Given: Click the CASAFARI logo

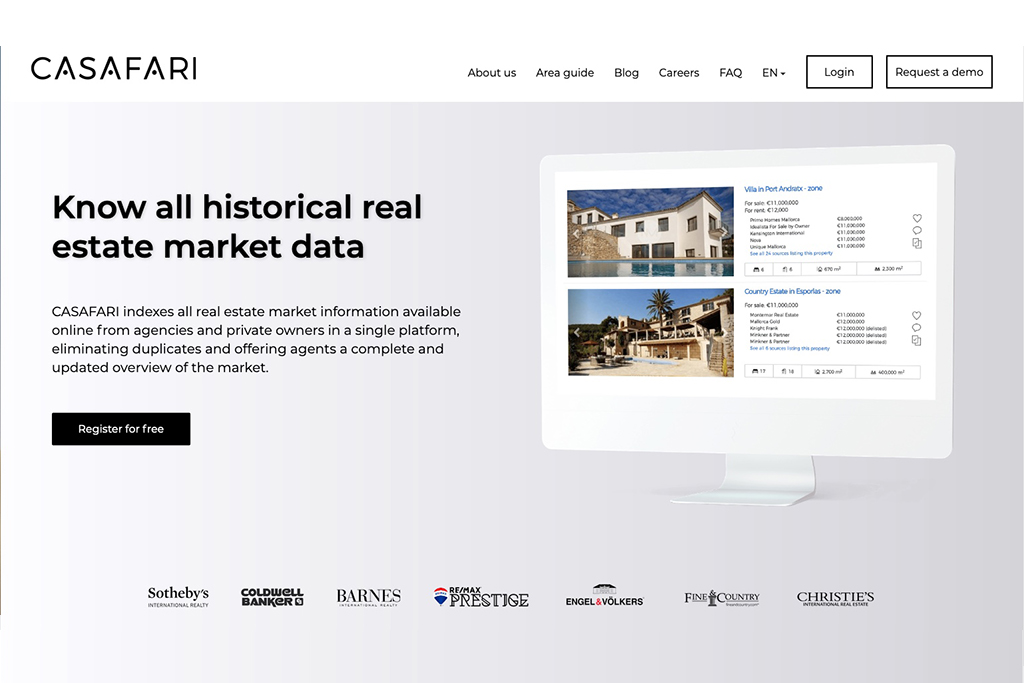Looking at the screenshot, I should [114, 69].
